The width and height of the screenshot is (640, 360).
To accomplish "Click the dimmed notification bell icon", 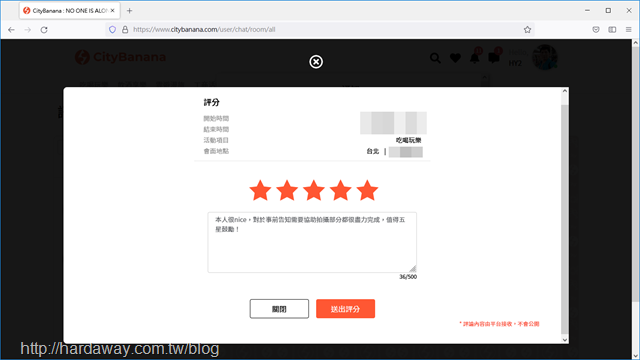I will coord(474,58).
